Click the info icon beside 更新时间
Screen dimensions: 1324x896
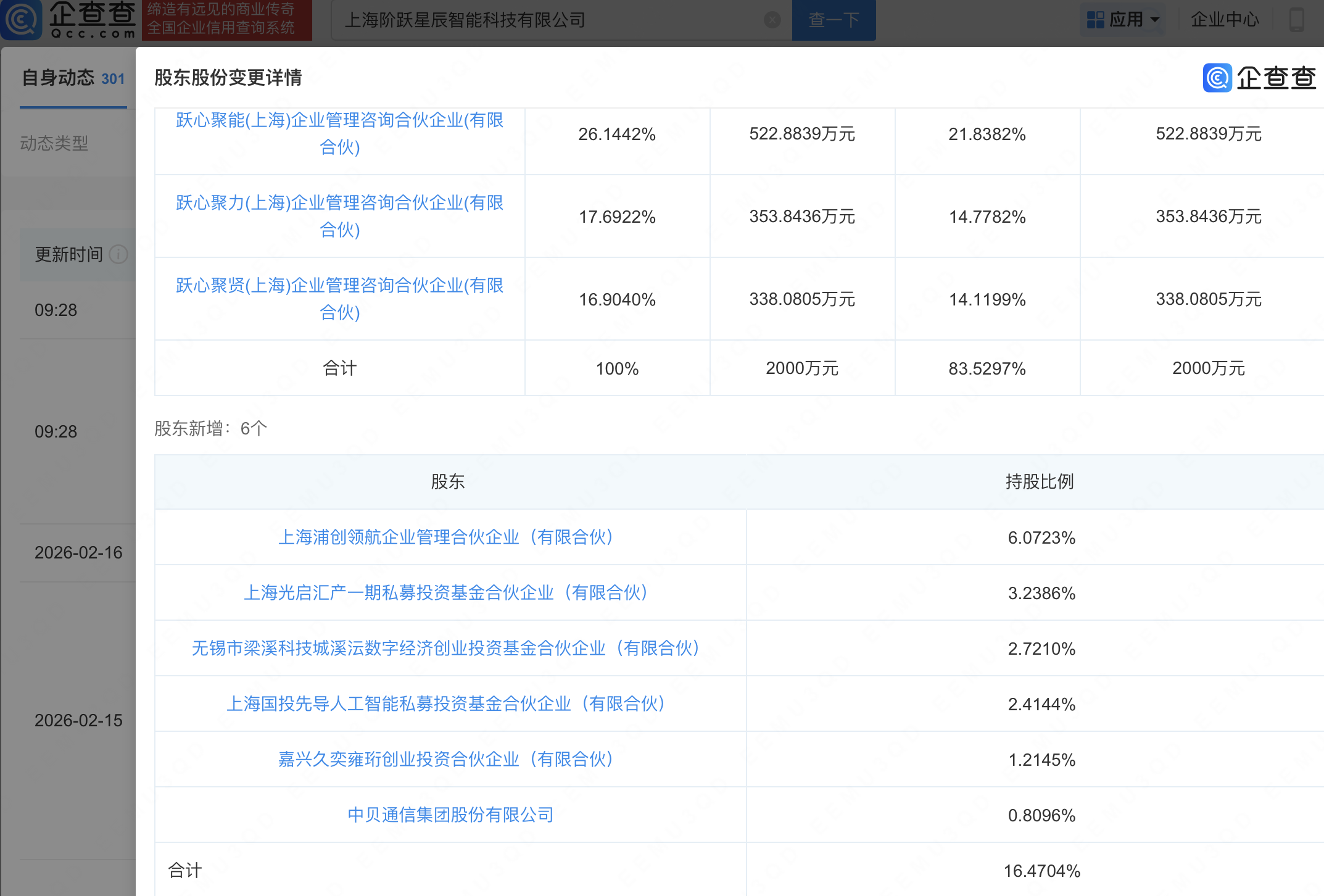point(118,254)
